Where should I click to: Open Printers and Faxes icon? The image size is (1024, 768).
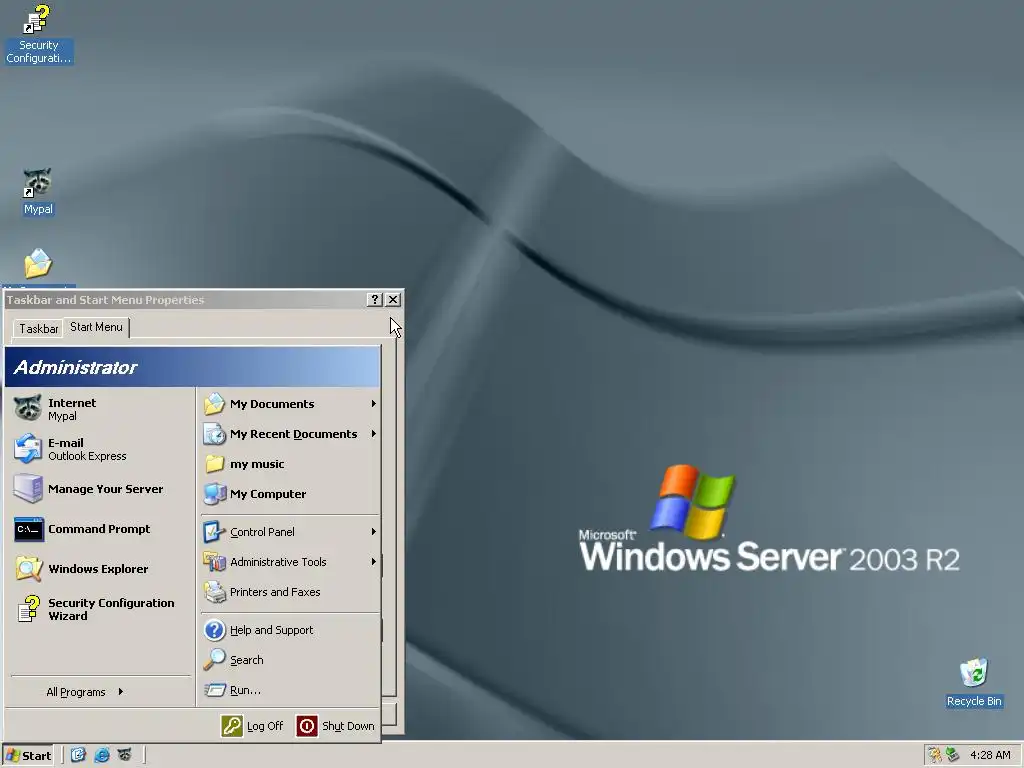point(214,592)
